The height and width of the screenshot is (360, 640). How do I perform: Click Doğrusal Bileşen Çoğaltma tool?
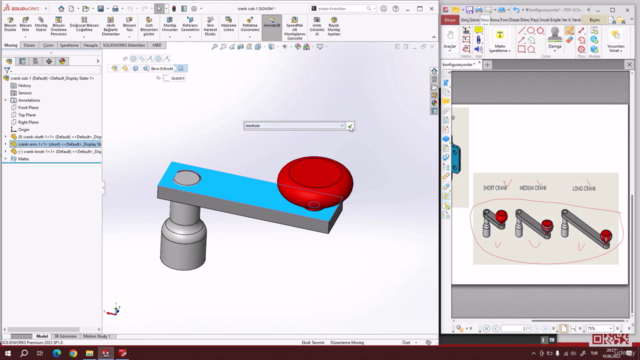(x=84, y=26)
